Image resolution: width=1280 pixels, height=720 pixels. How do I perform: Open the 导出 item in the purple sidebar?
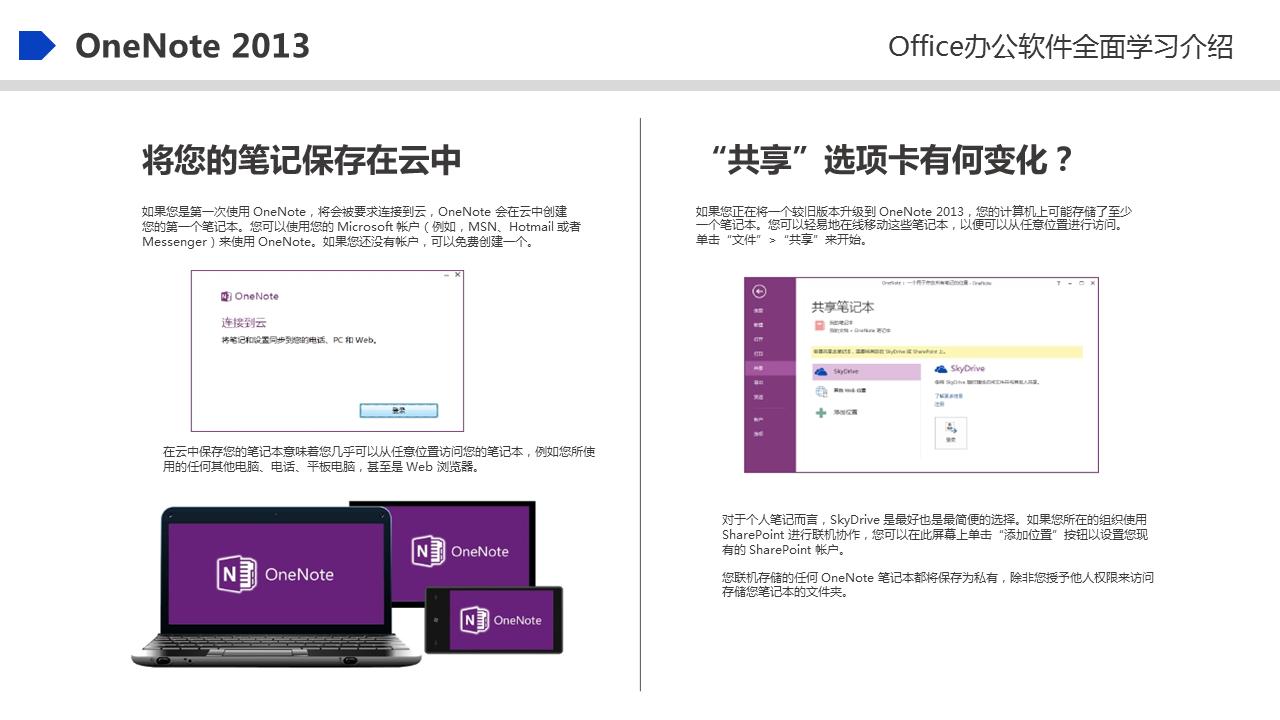pos(758,382)
